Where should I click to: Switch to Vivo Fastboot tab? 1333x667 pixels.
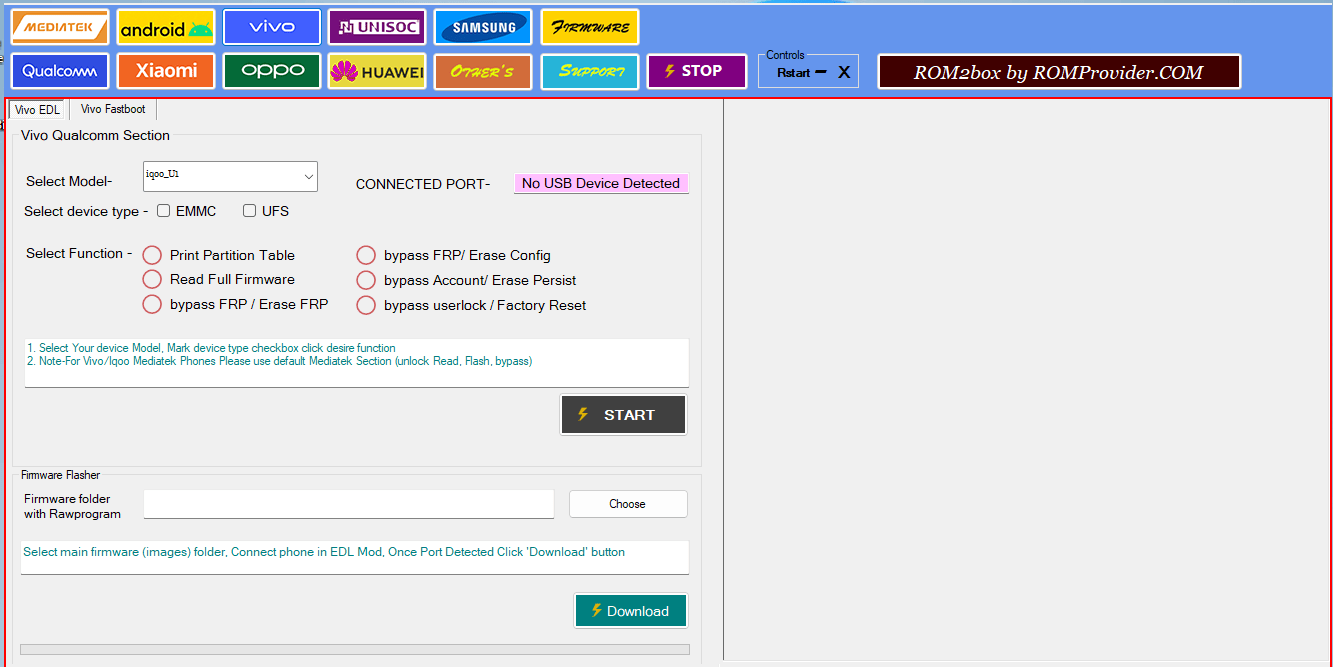pyautogui.click(x=113, y=109)
